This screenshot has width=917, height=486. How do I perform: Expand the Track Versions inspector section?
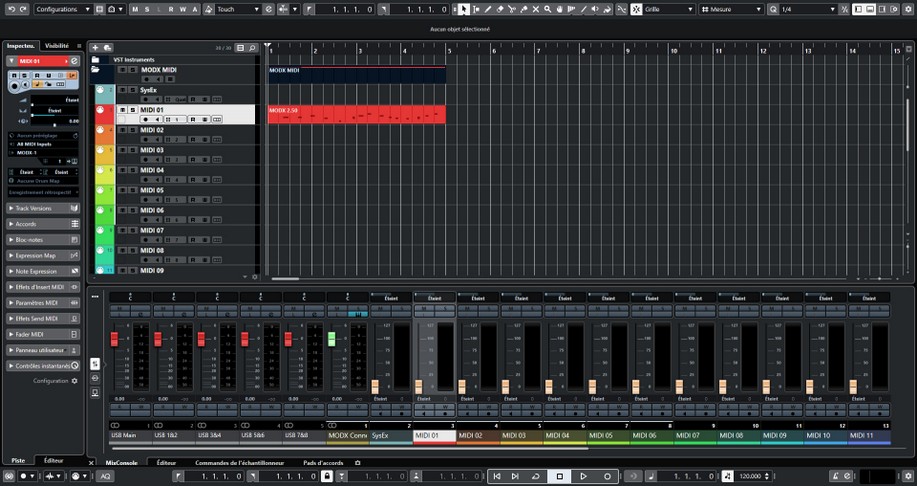click(43, 208)
